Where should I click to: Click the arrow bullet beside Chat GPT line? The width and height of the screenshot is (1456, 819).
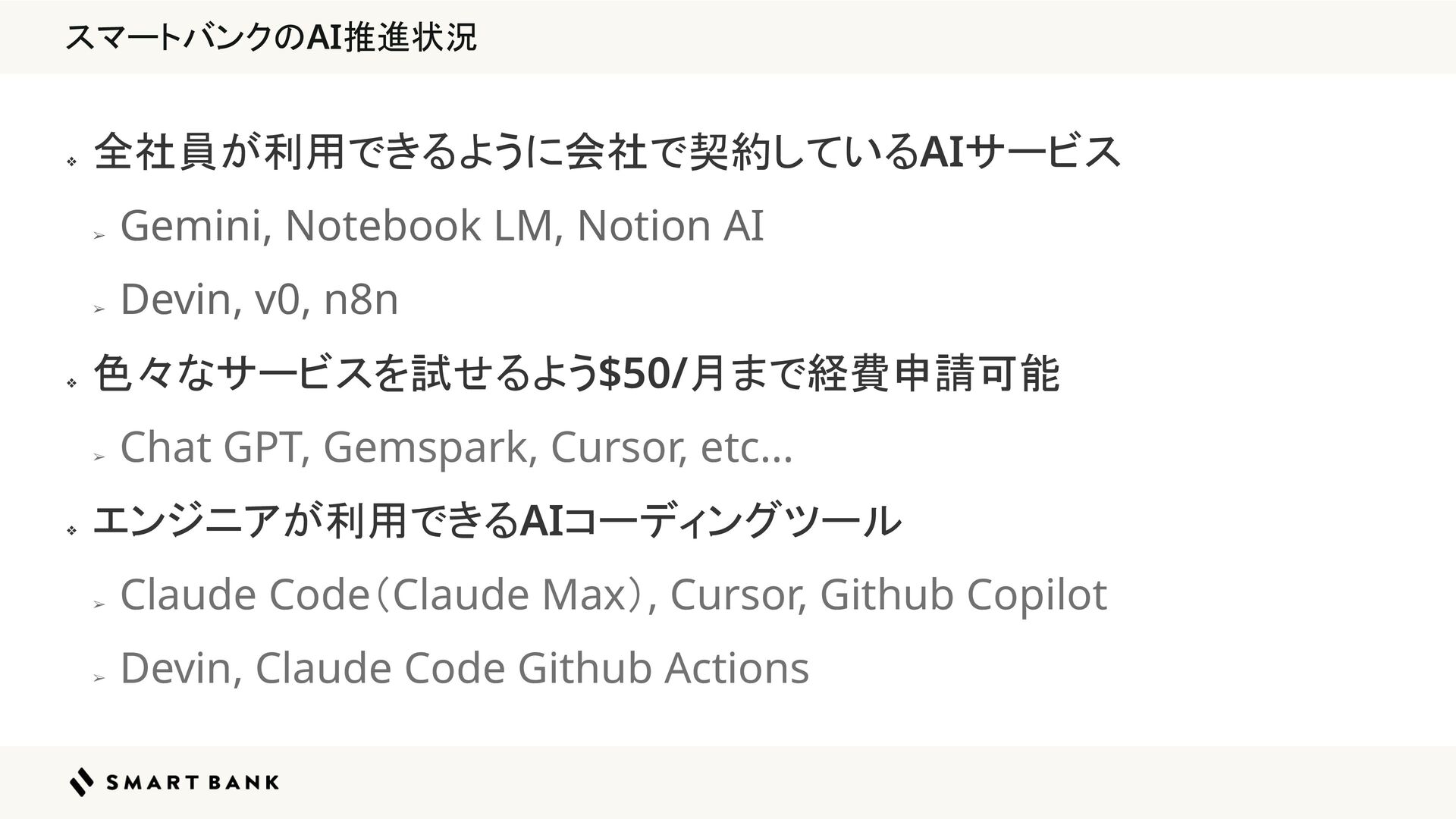[98, 457]
